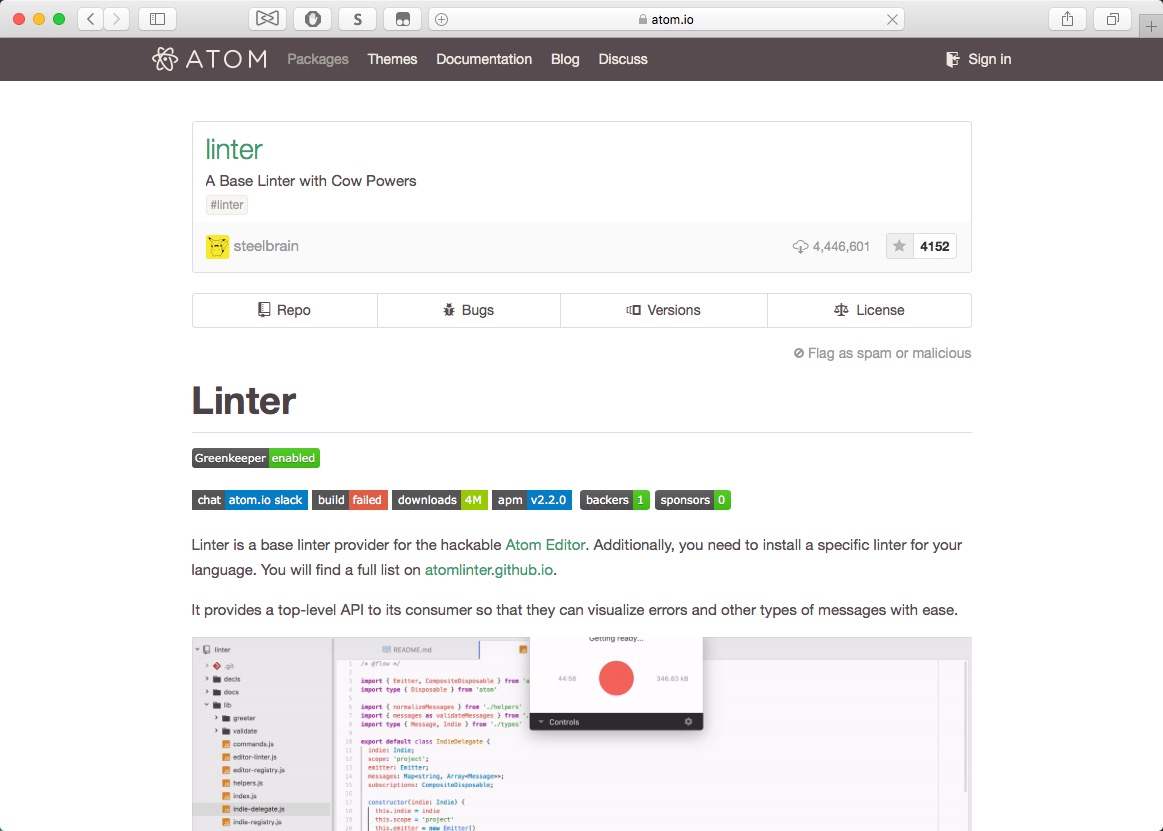
Task: Click the sponsors 0 badge
Action: (693, 500)
